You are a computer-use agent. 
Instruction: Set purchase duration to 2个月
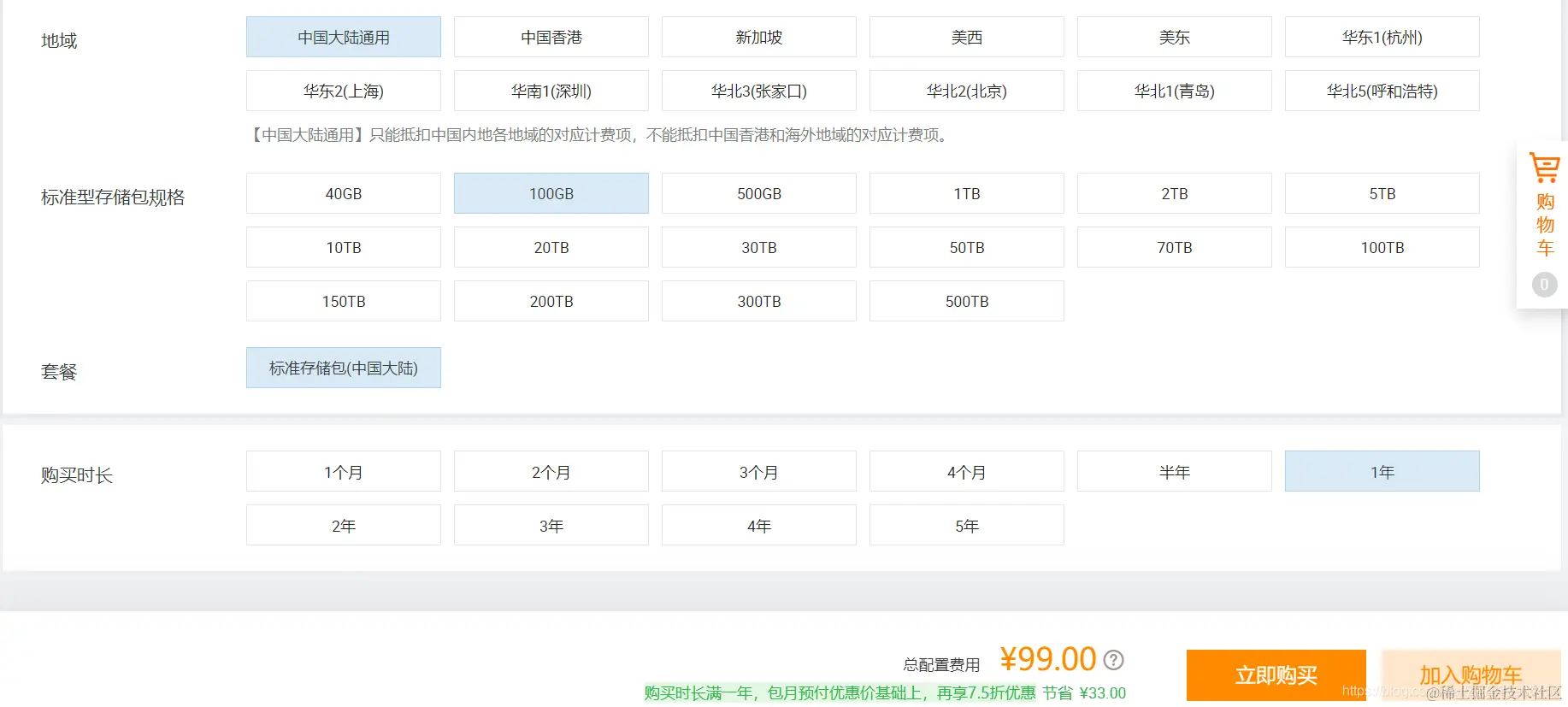point(551,471)
